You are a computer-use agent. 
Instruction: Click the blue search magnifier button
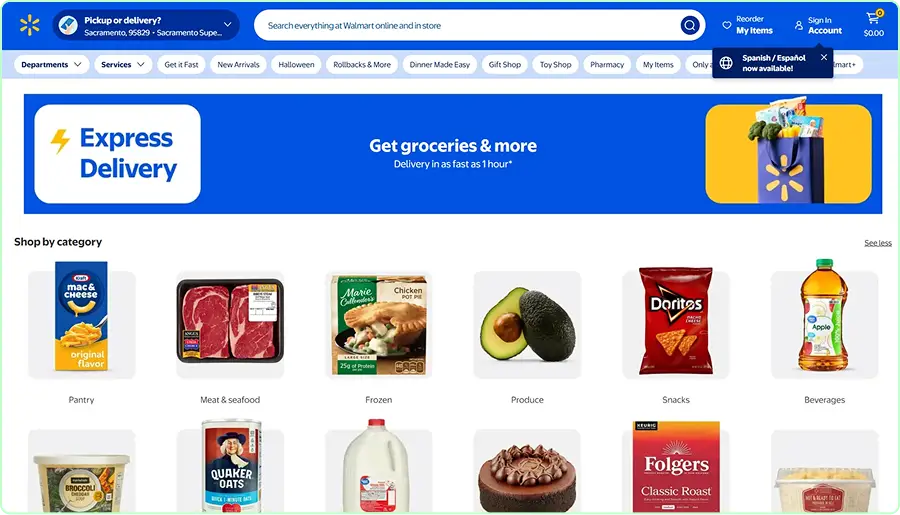click(x=689, y=25)
